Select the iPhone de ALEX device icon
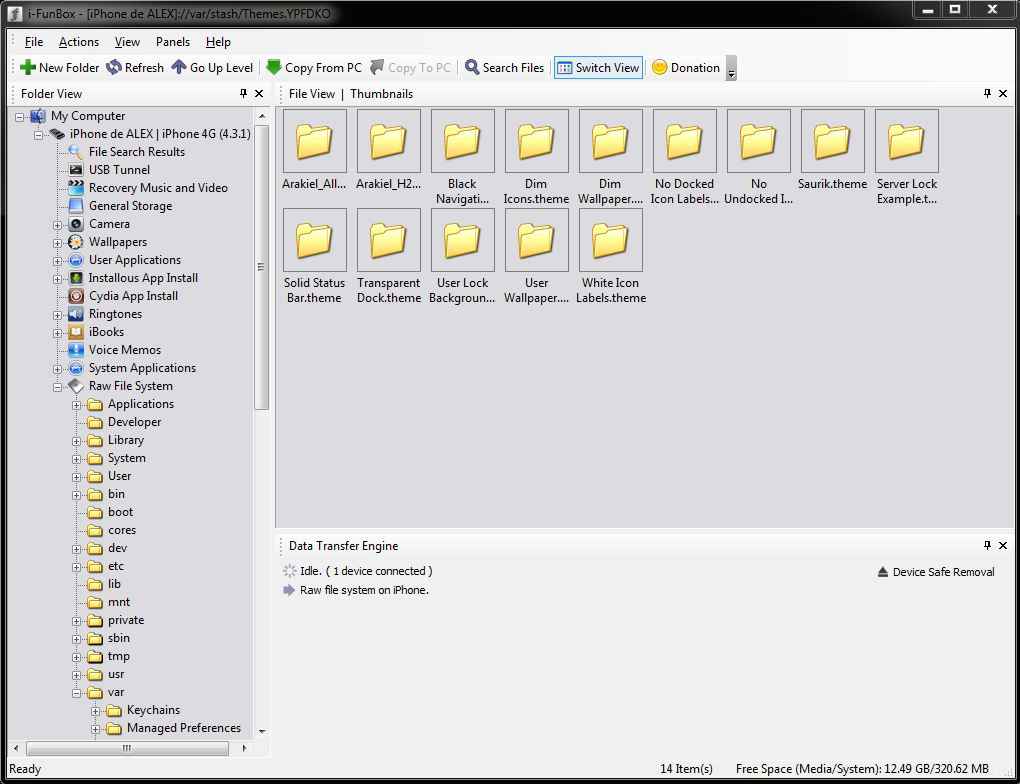The height and width of the screenshot is (784, 1020). (x=57, y=134)
